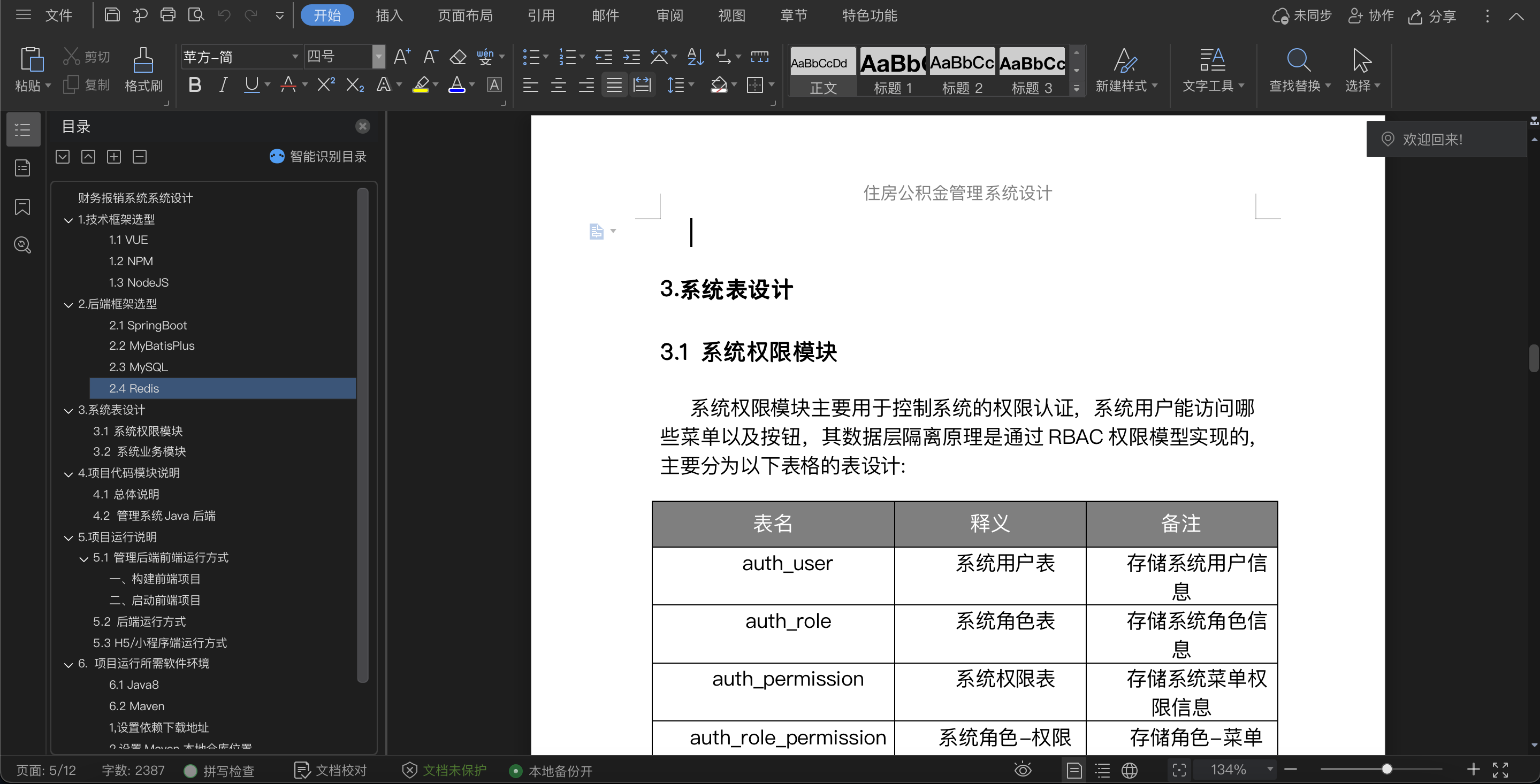Viewport: 1540px width, 784px height.
Task: Open the 文件 menu
Action: coord(58,16)
